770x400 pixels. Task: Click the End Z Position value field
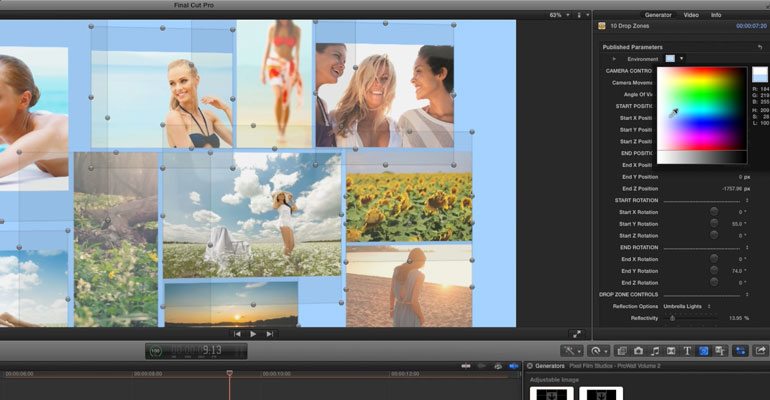[736, 188]
